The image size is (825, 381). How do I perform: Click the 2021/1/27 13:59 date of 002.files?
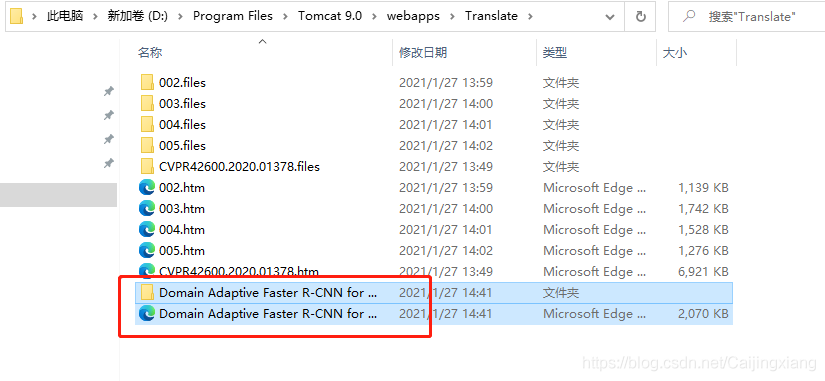pos(446,83)
